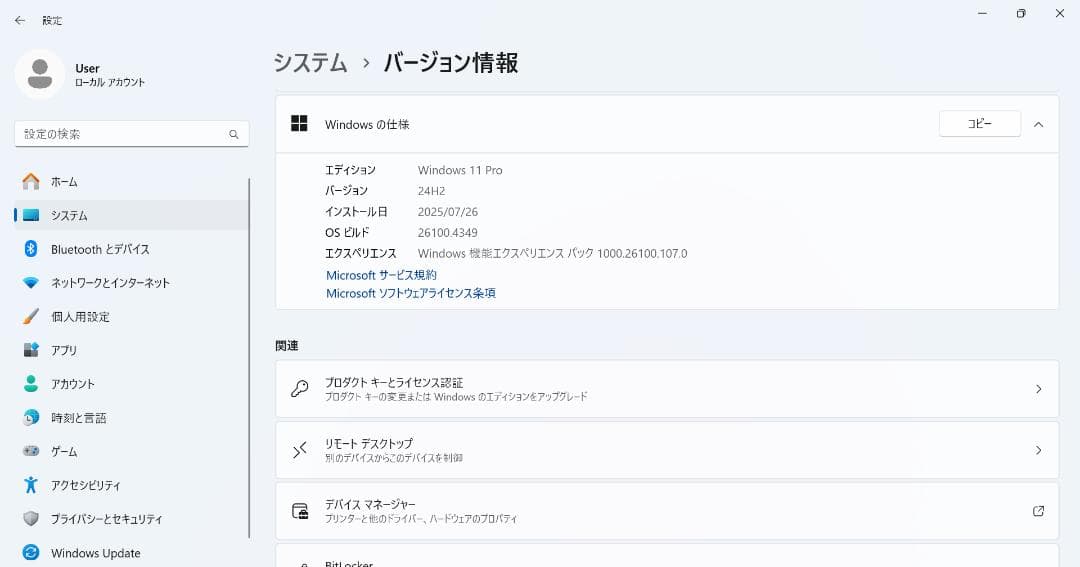
Task: Select ゲーム in the sidebar
Action: point(131,451)
